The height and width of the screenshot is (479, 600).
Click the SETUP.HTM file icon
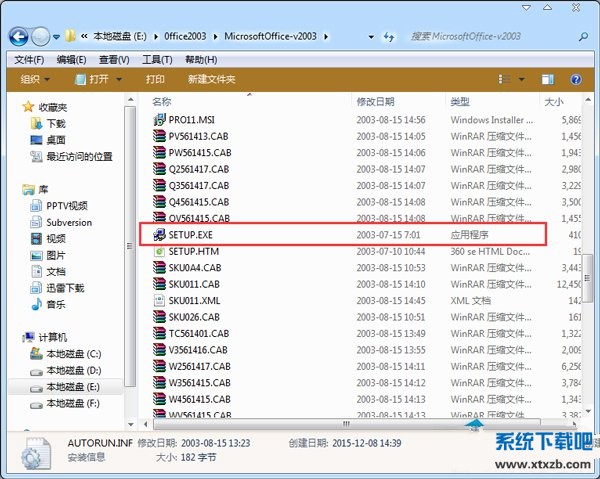160,251
